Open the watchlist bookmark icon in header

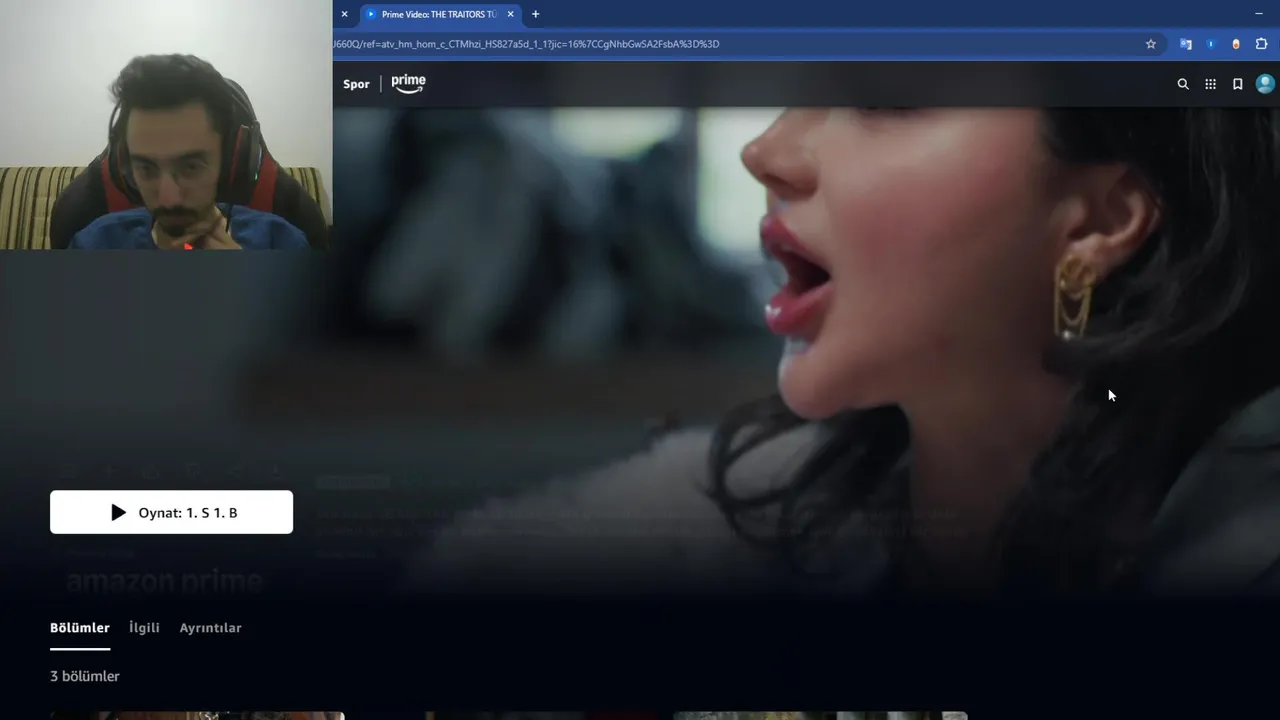[1237, 84]
